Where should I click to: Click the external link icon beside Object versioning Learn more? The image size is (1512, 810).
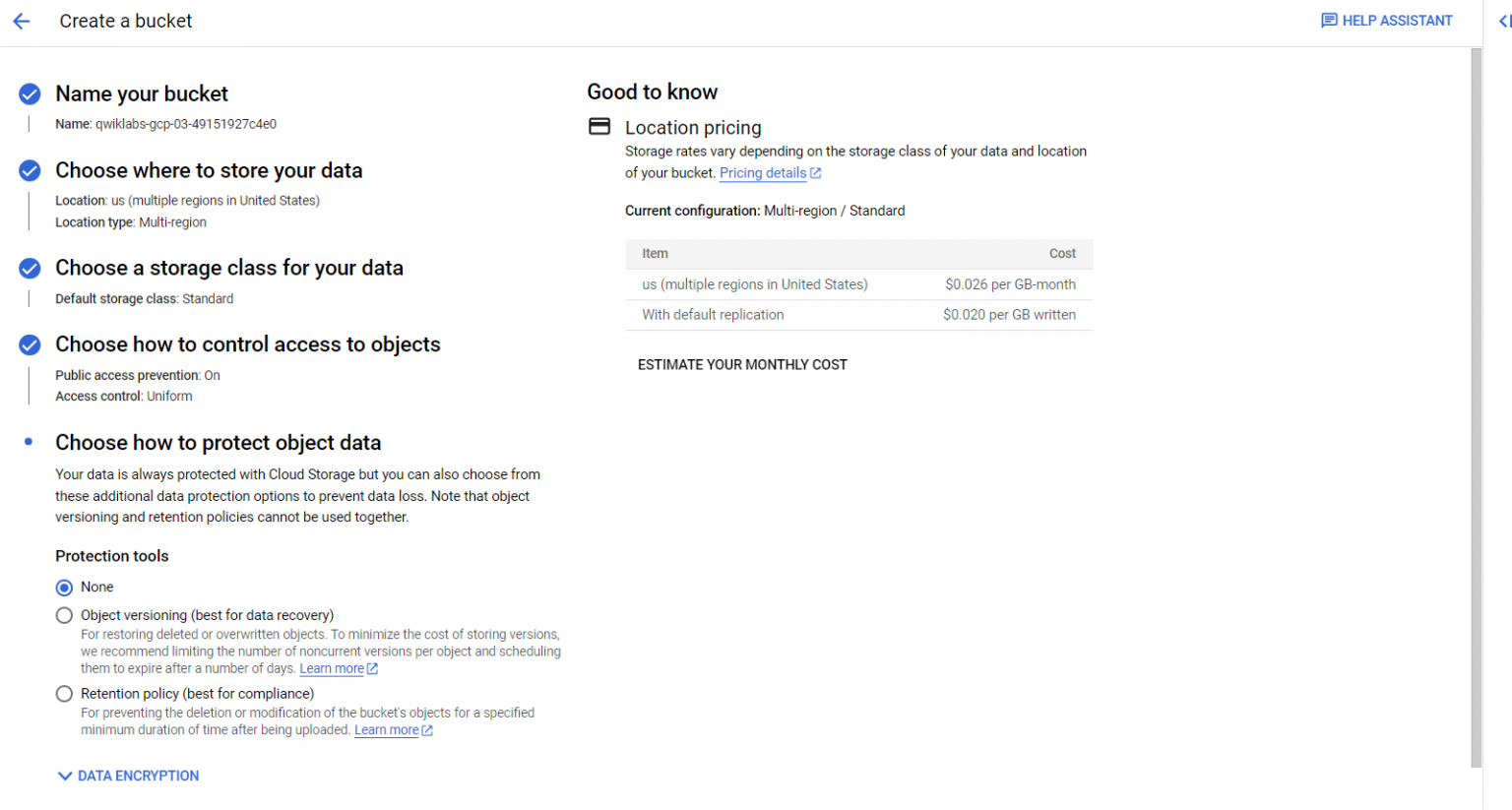372,667
